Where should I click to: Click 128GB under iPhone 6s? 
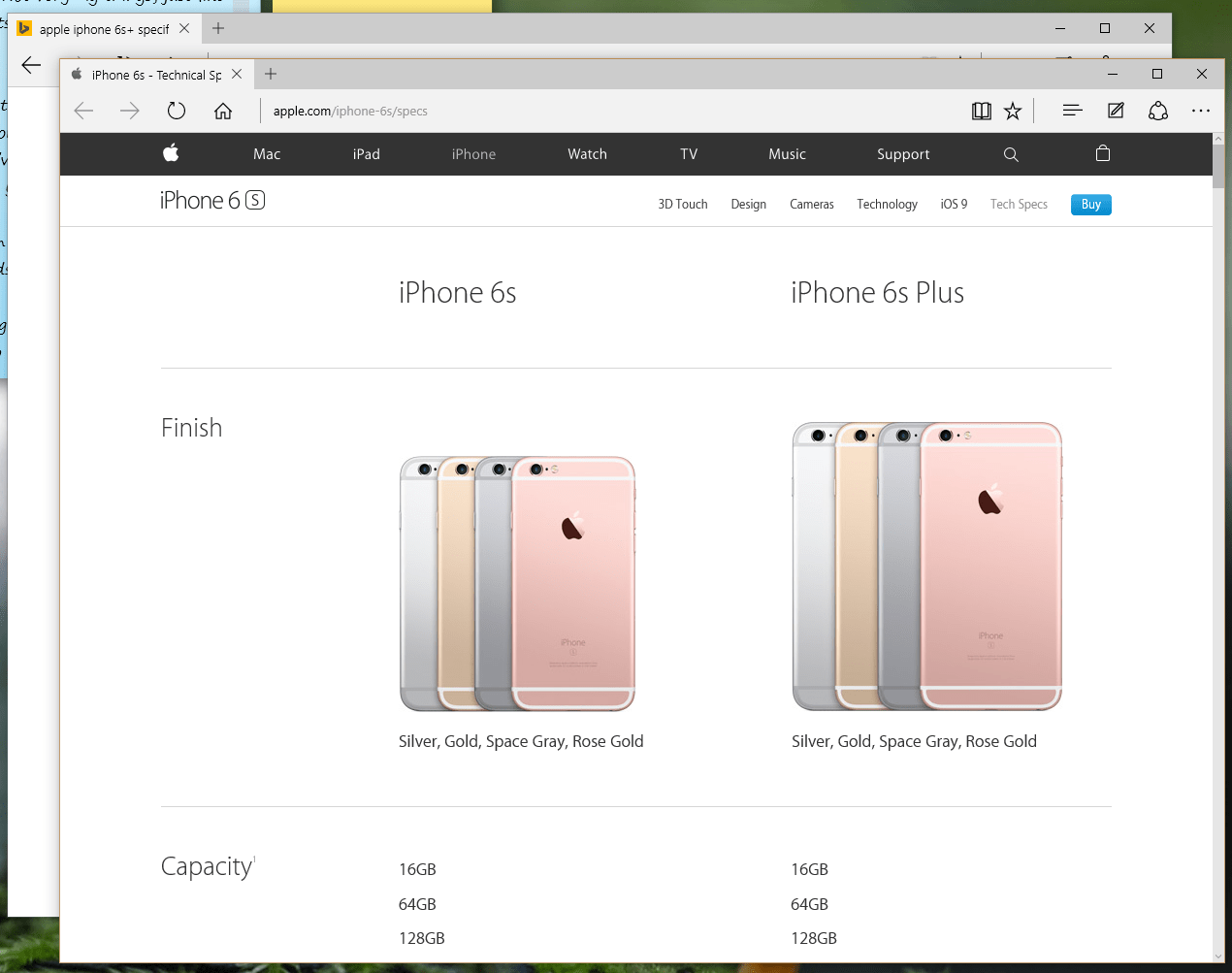421,938
